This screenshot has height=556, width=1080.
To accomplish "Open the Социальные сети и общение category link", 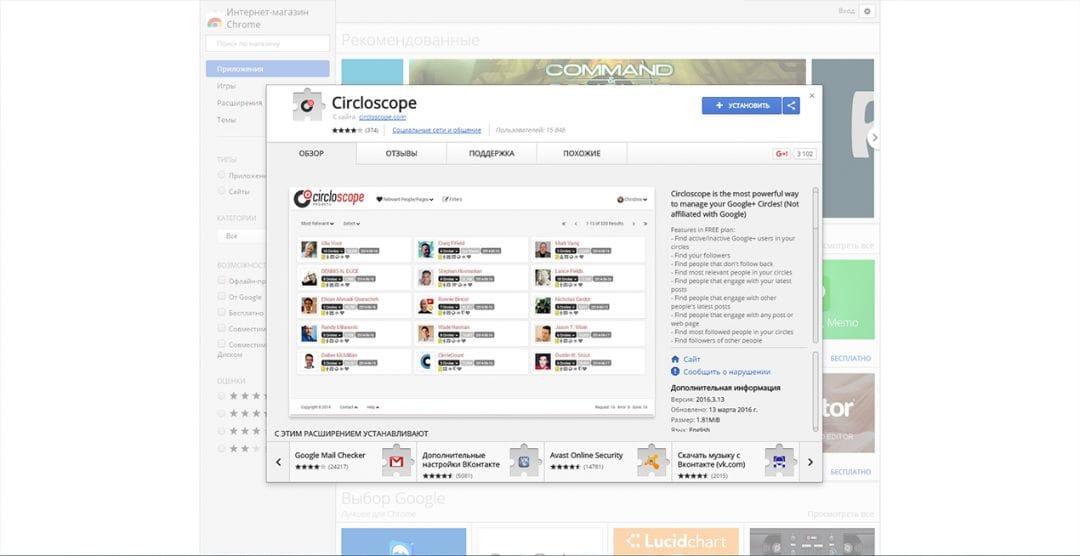I will (x=437, y=130).
